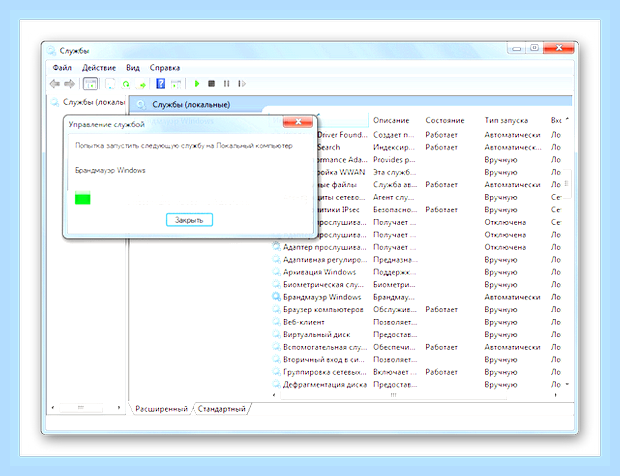This screenshot has width=620, height=476.
Task: Select the Брандмауэр Windows service row
Action: coord(418,297)
